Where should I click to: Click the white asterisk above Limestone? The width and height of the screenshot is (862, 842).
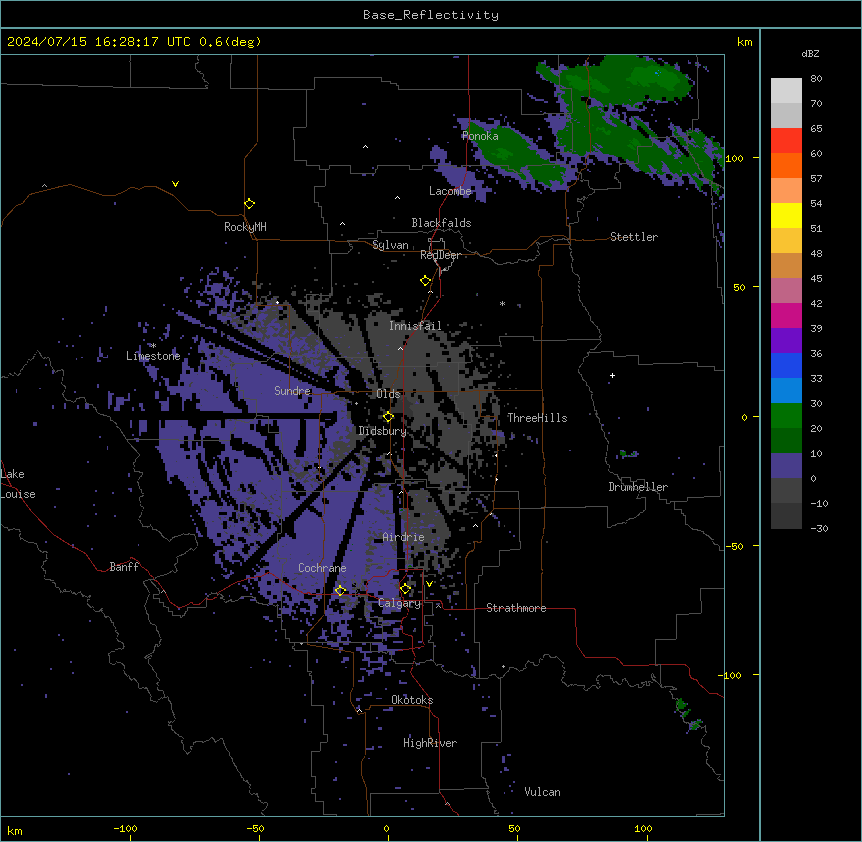click(x=153, y=346)
